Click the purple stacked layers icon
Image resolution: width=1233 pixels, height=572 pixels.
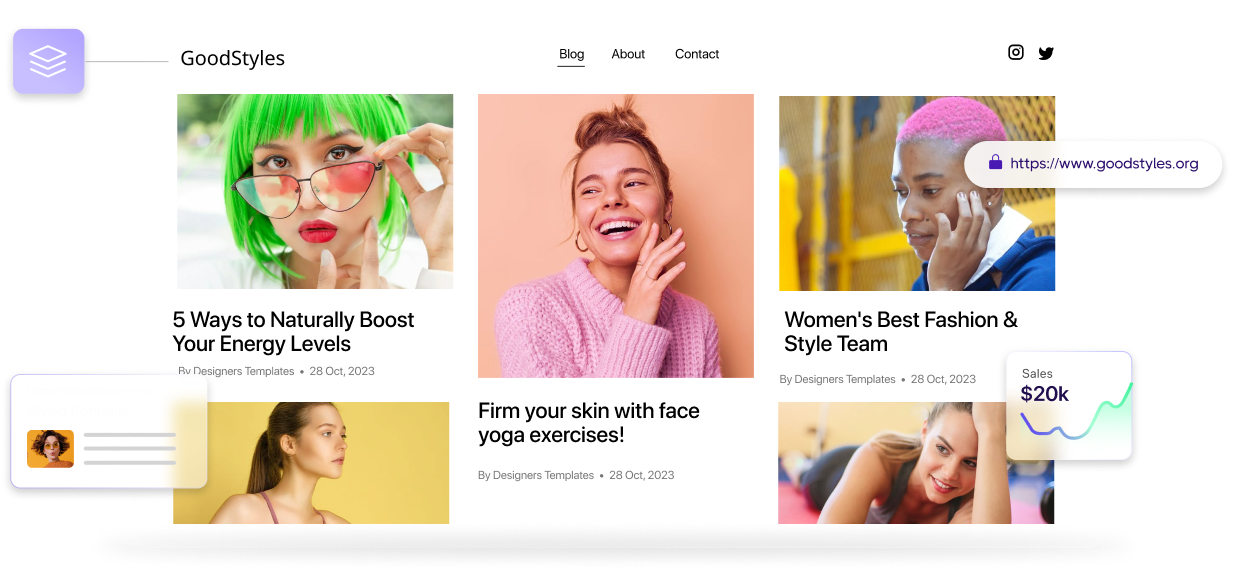[x=48, y=62]
